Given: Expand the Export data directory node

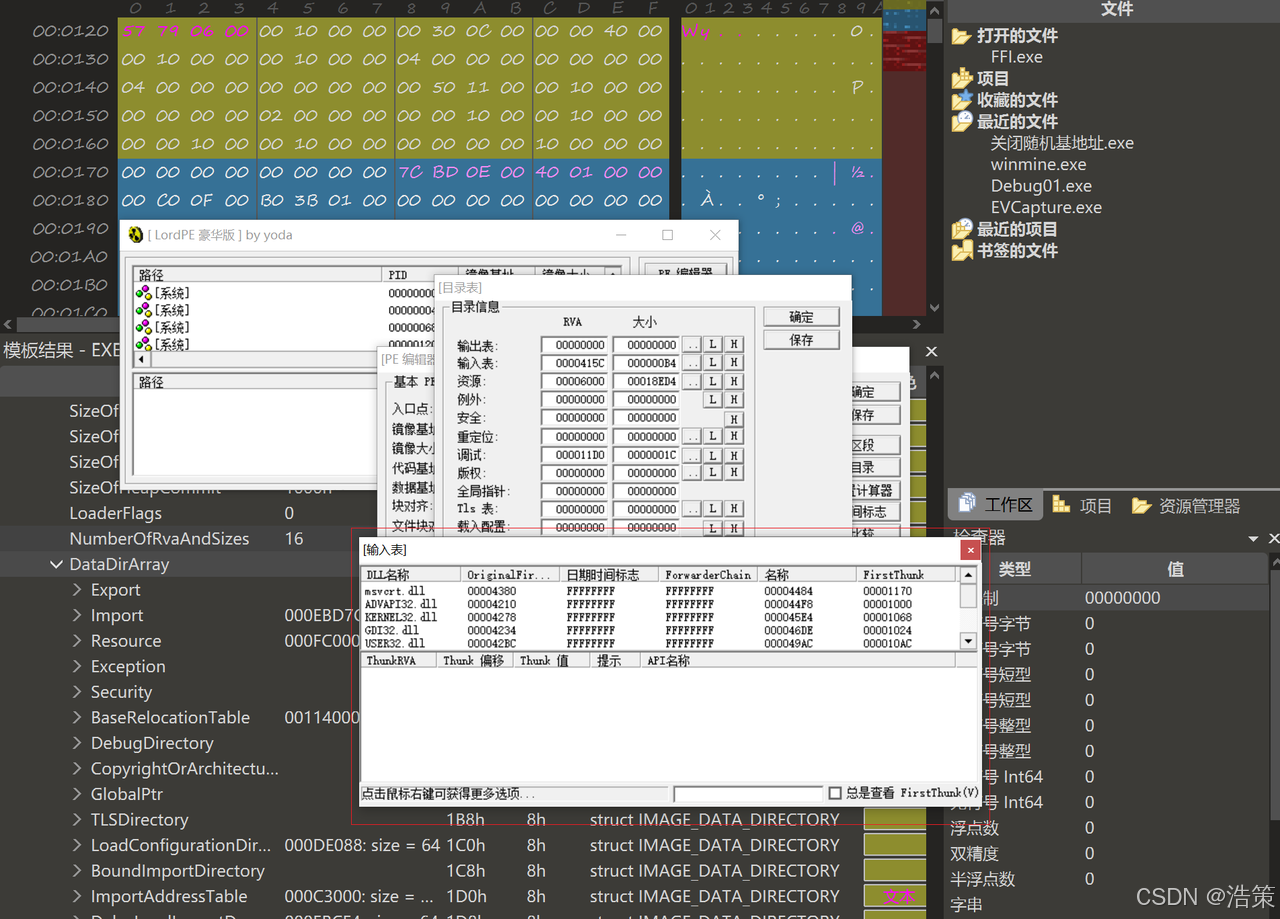Looking at the screenshot, I should point(77,590).
